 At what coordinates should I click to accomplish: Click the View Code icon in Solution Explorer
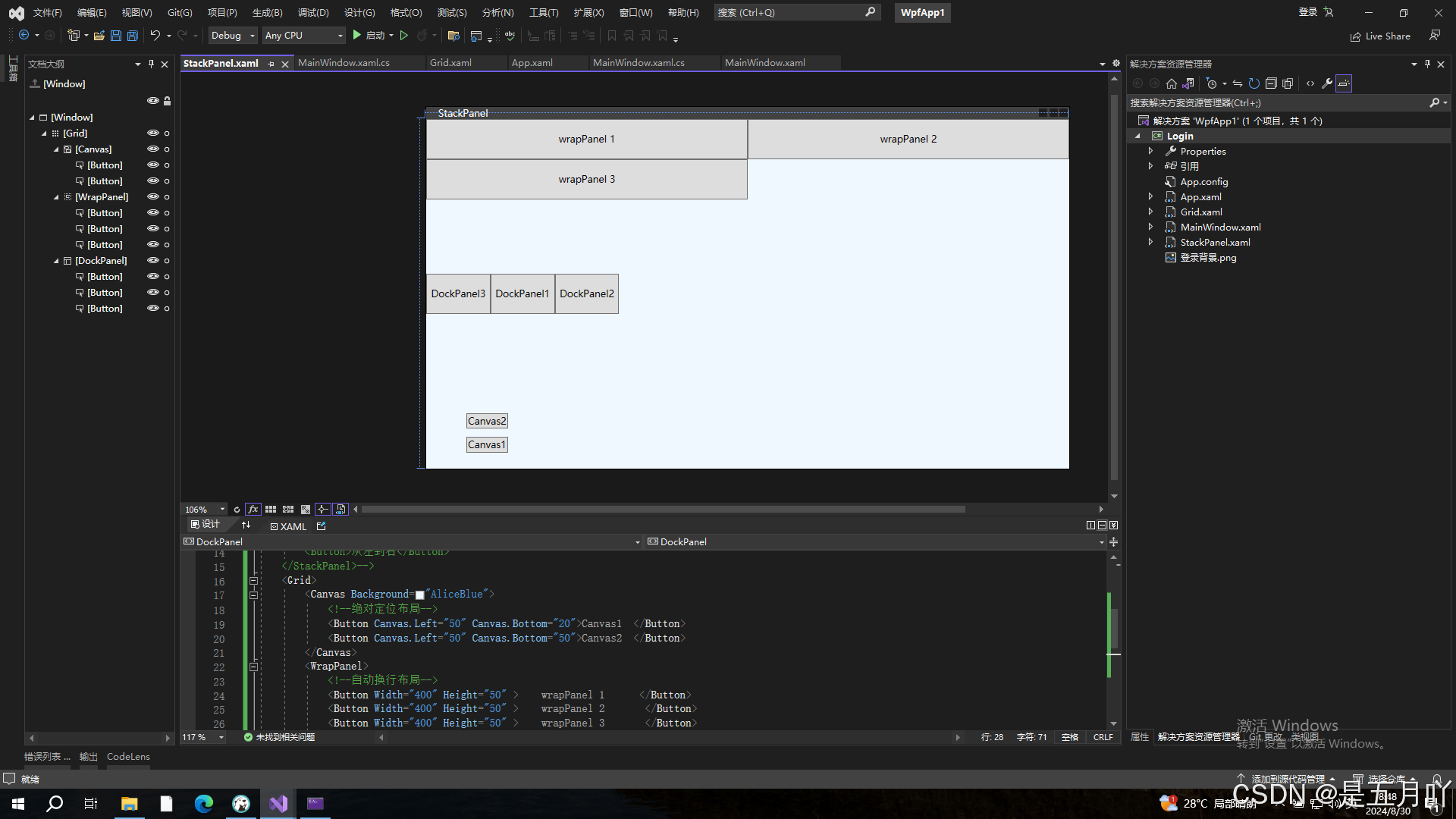tap(1310, 83)
